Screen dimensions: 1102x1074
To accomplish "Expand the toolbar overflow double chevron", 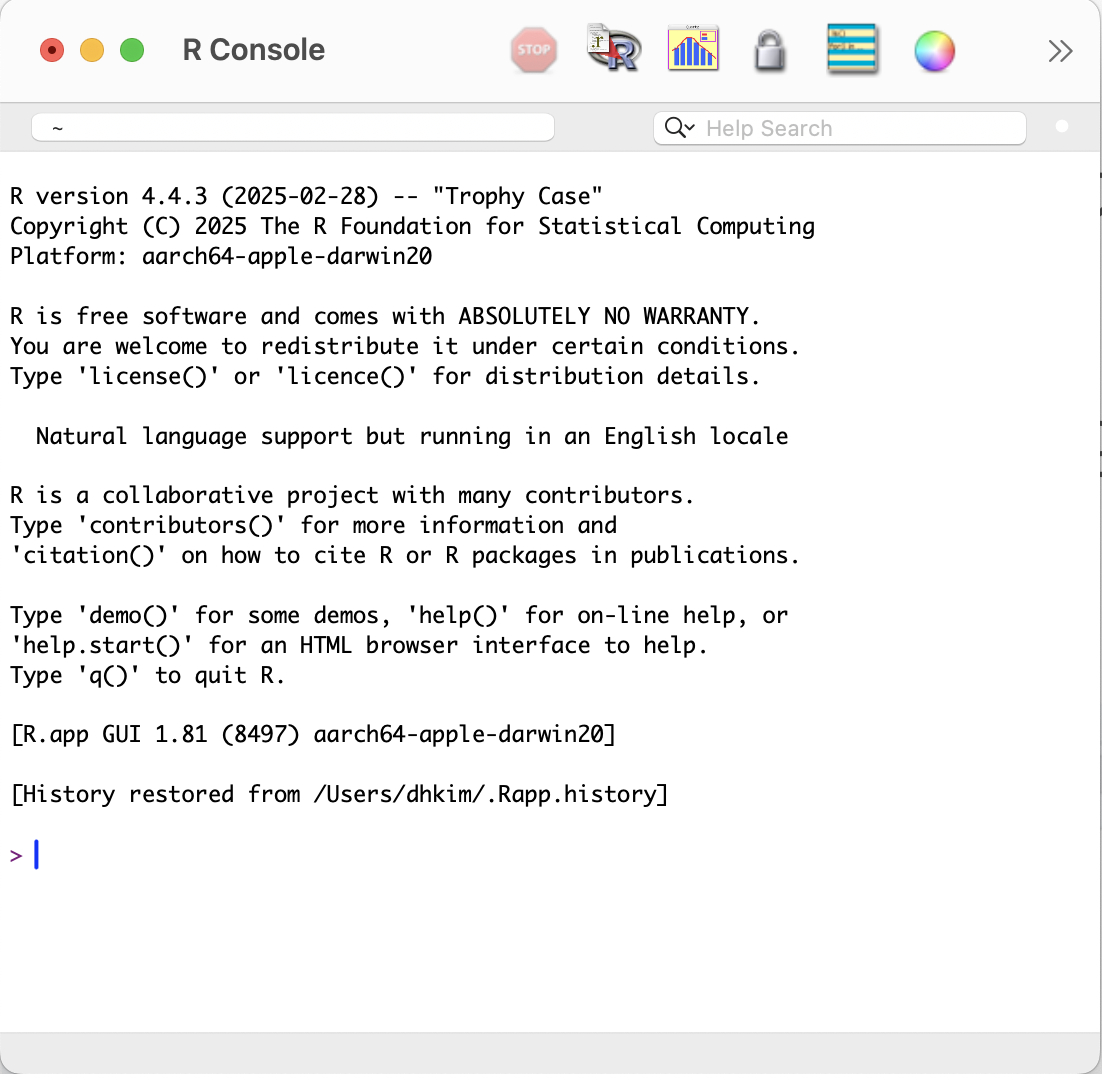I will click(1061, 51).
